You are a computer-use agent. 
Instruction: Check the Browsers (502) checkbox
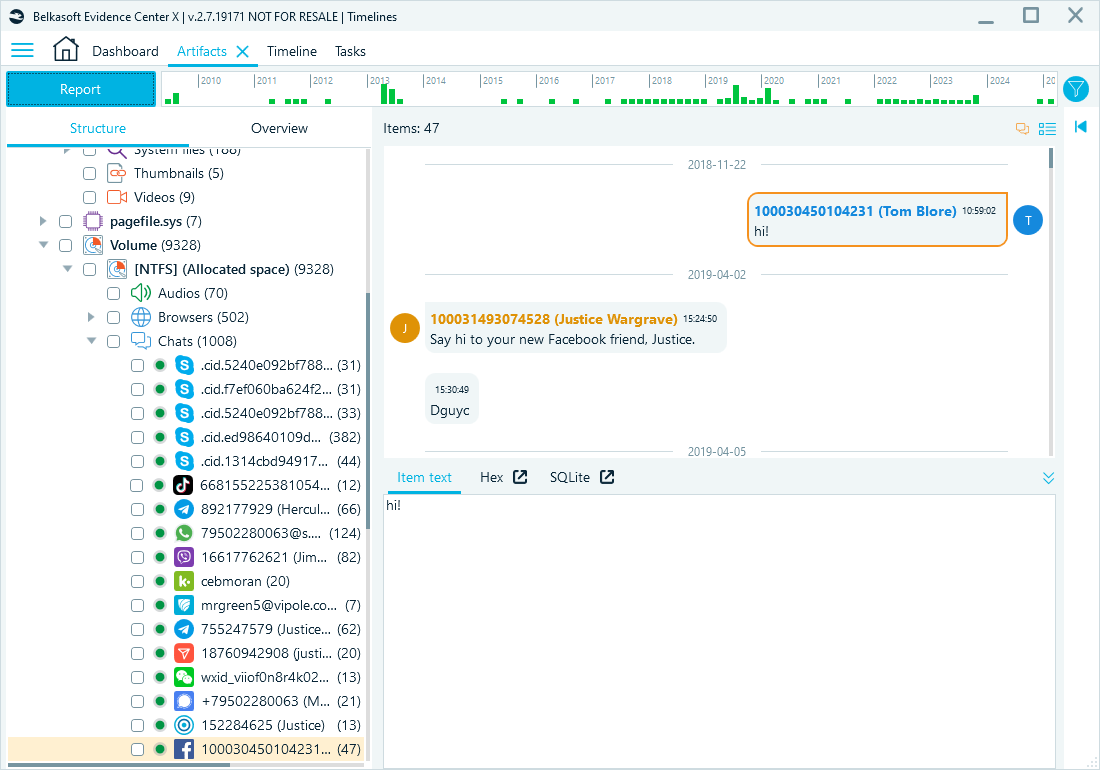tap(113, 317)
